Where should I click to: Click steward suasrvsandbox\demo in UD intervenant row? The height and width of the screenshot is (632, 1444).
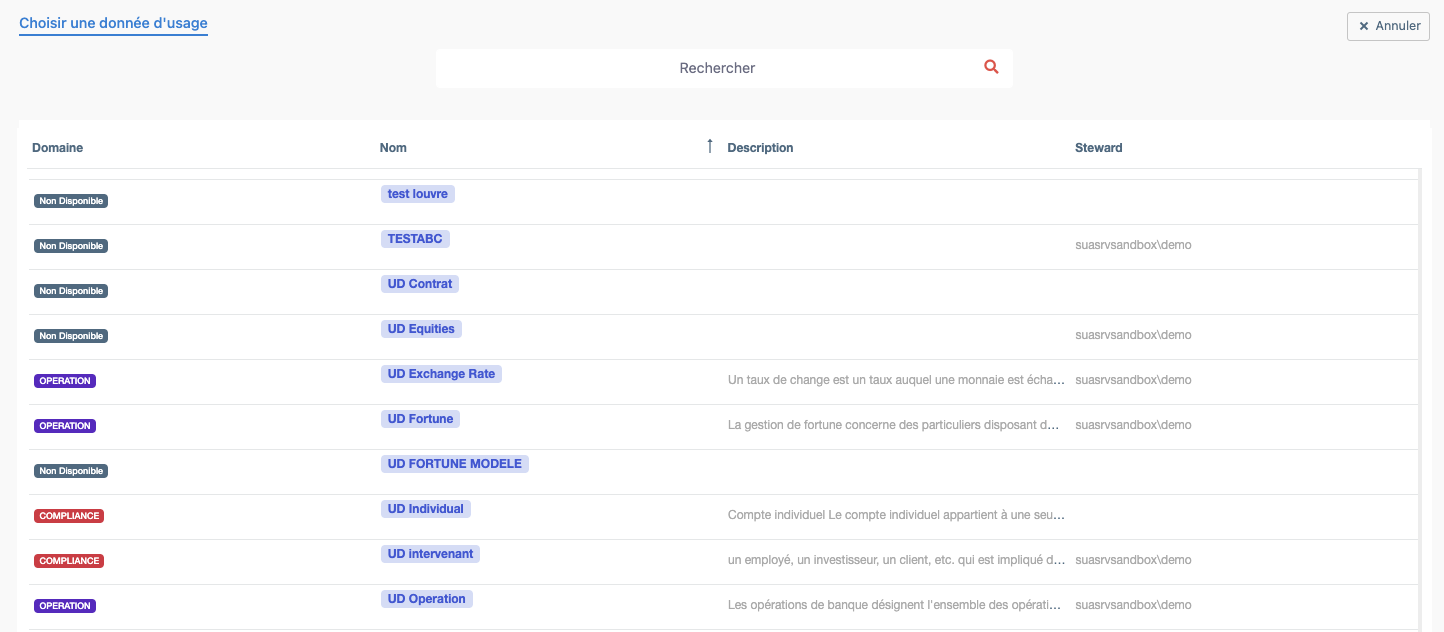tap(1133, 560)
